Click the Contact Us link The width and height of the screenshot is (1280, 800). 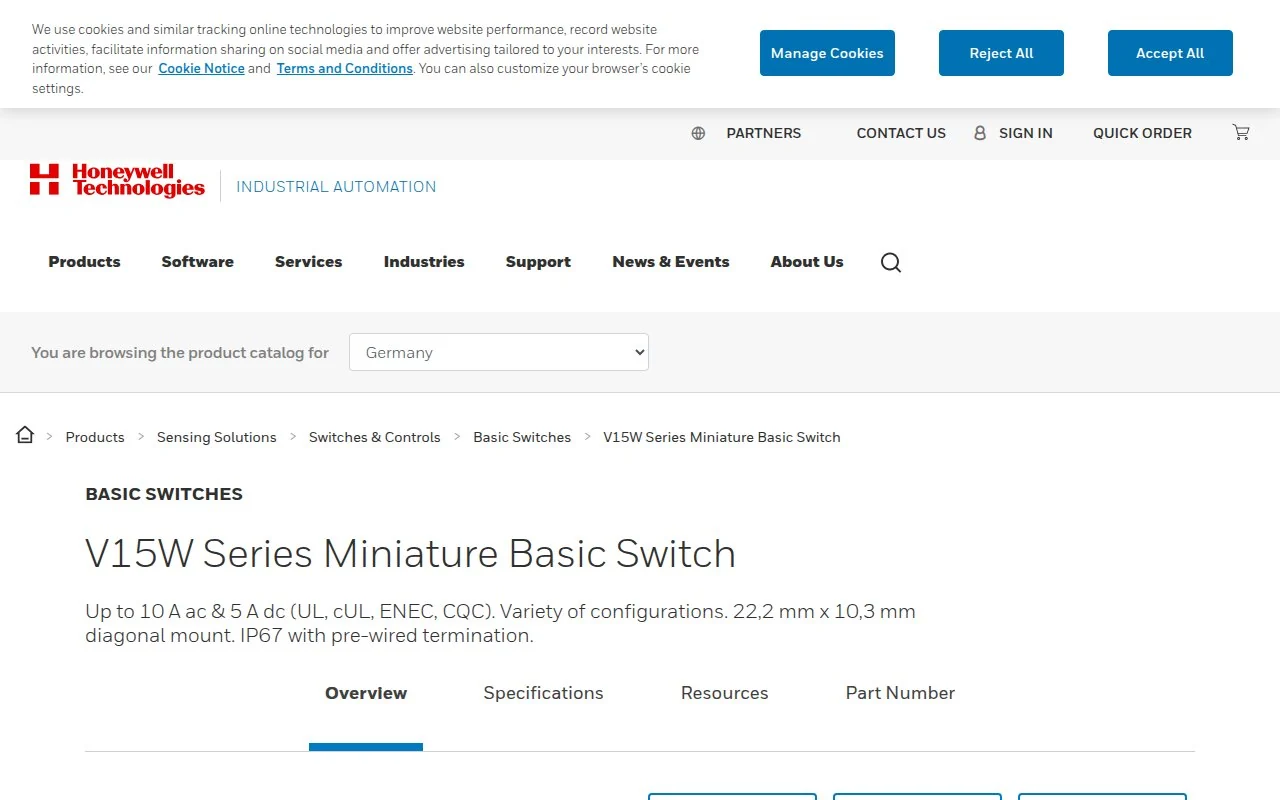901,133
